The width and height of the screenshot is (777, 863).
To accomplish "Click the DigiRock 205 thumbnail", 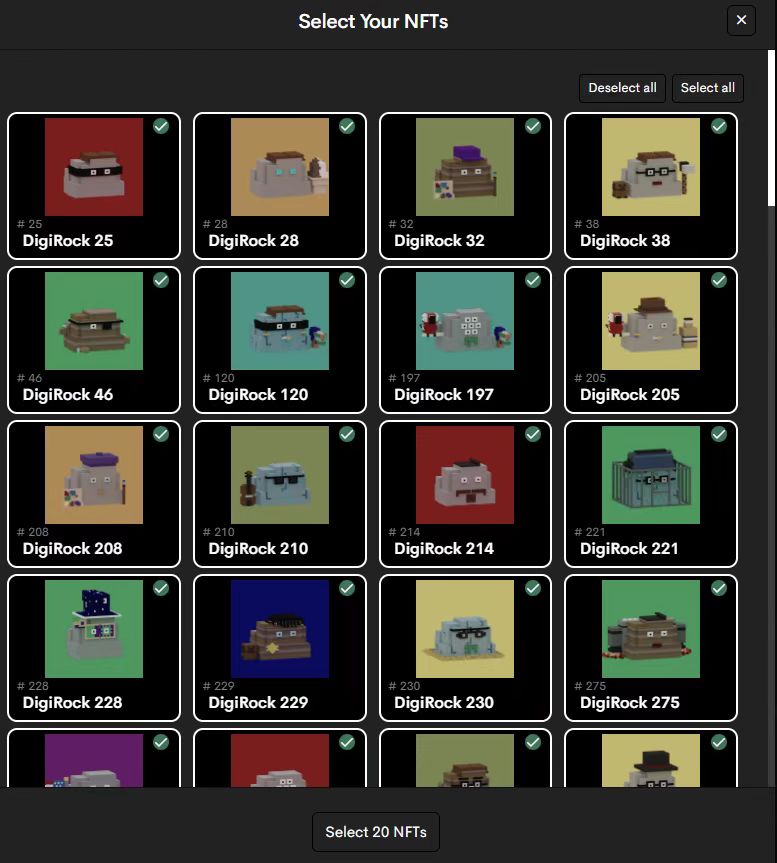I will pos(651,321).
